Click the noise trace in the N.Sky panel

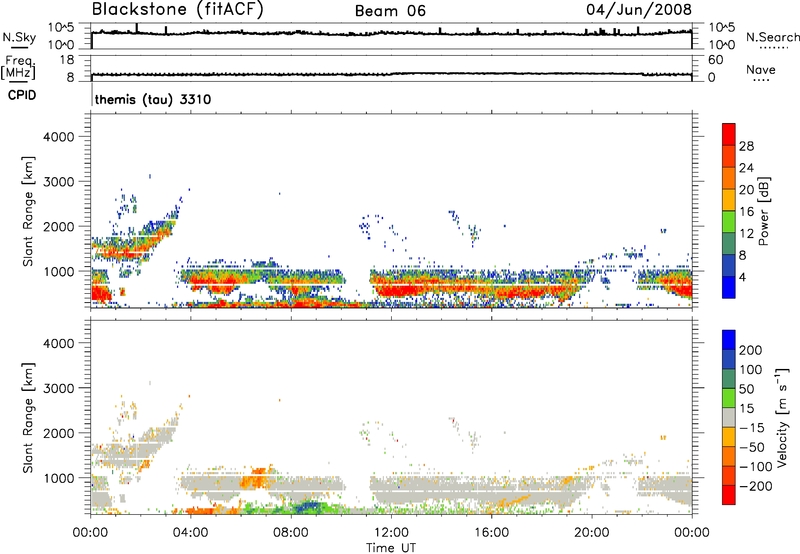(391, 33)
